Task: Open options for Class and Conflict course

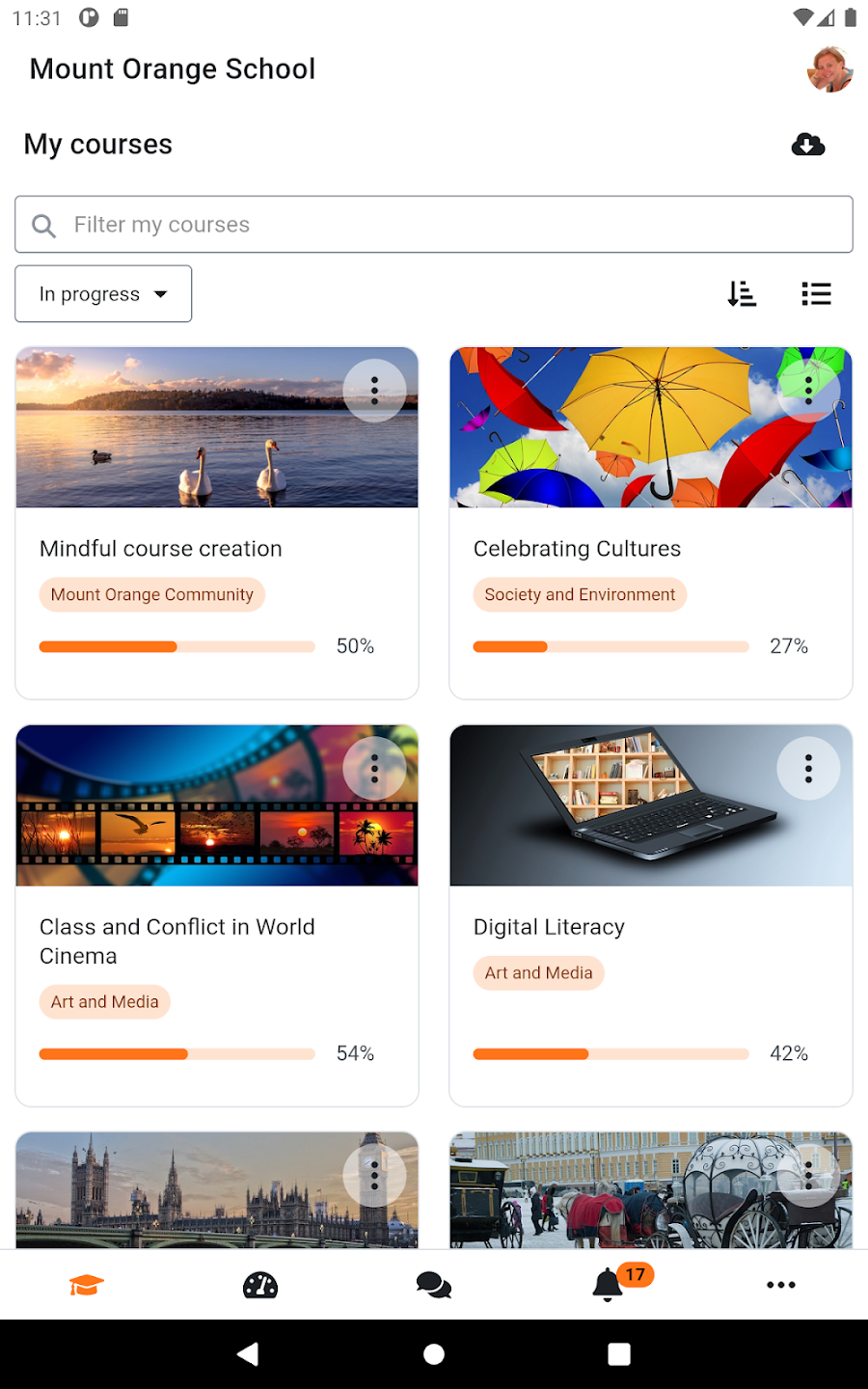Action: 374,769
